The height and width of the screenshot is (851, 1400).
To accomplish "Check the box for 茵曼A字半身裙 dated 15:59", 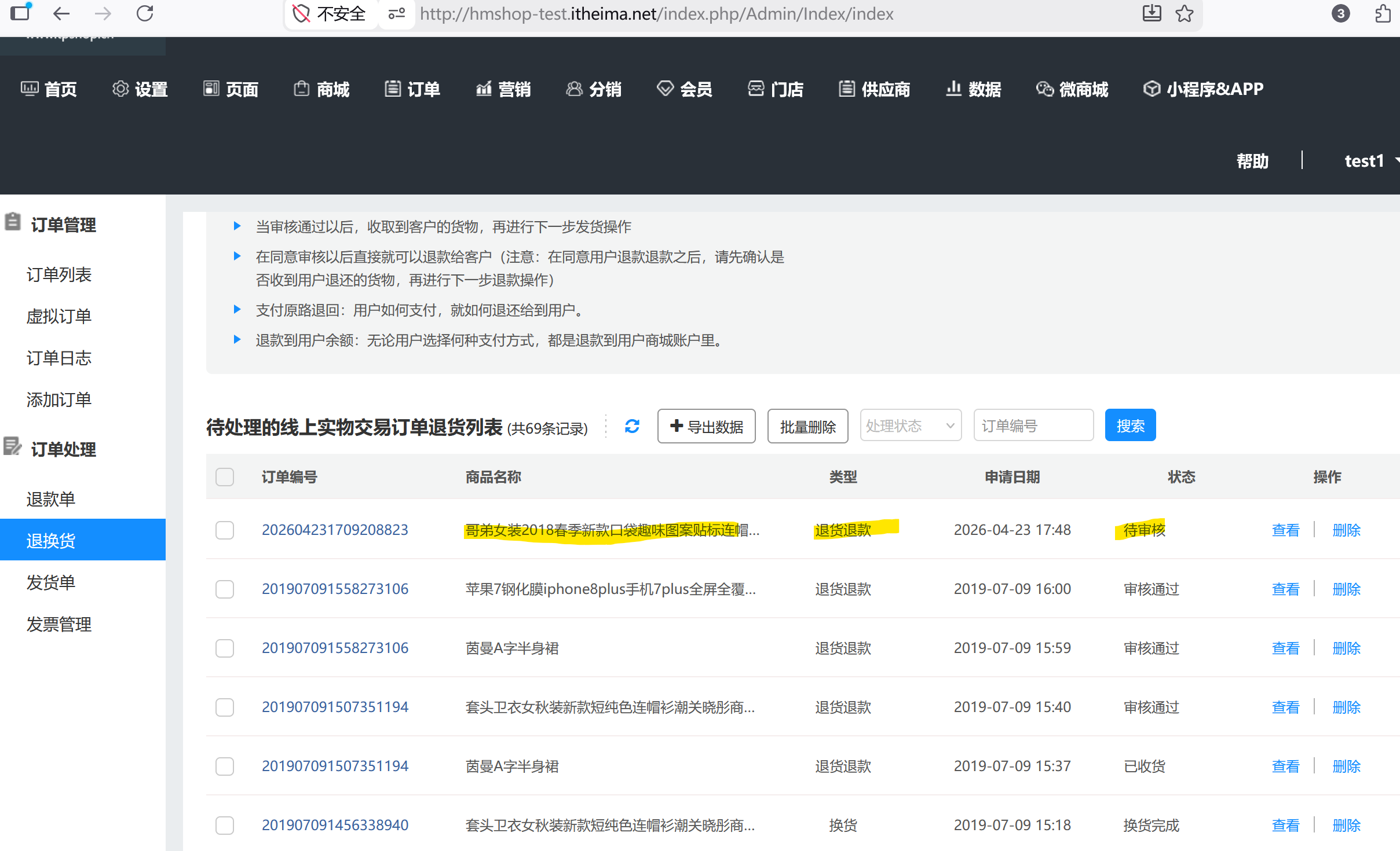I will pos(225,648).
